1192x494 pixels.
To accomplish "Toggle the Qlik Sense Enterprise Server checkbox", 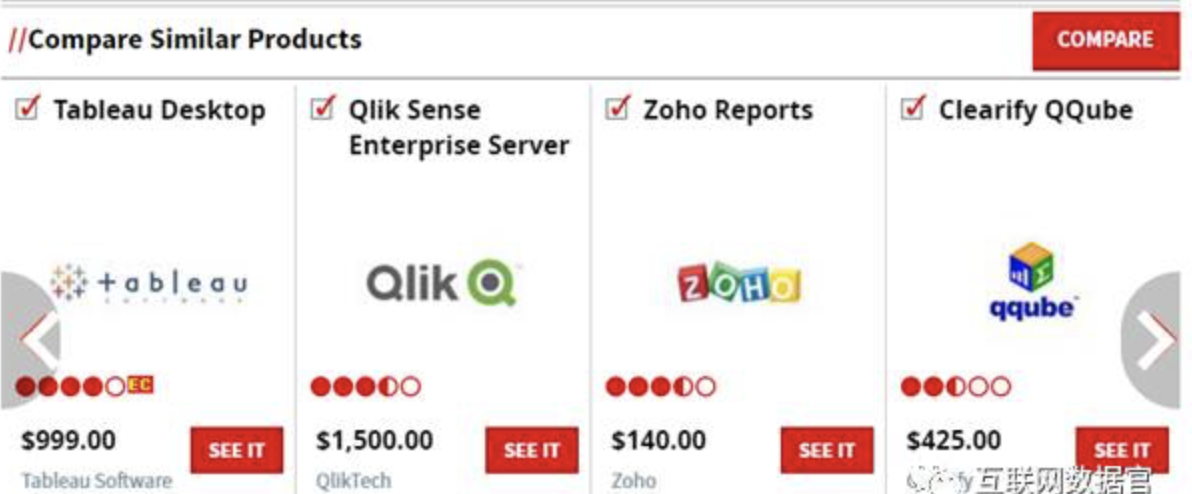I will pyautogui.click(x=322, y=108).
